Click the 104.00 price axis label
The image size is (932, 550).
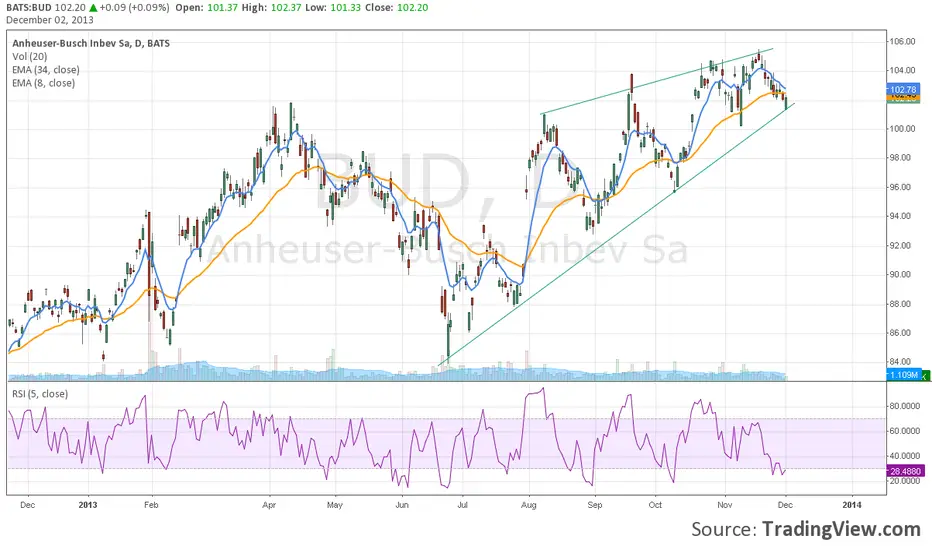tap(902, 70)
